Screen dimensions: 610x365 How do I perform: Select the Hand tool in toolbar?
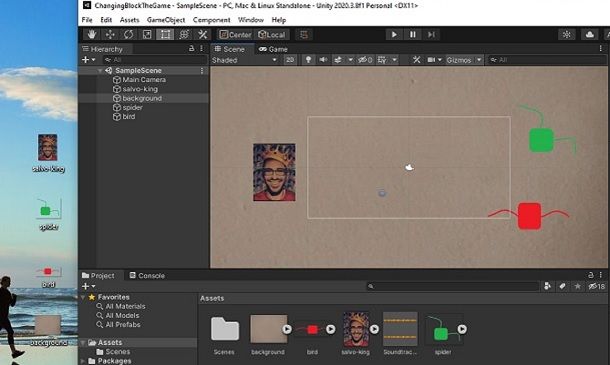[91, 35]
